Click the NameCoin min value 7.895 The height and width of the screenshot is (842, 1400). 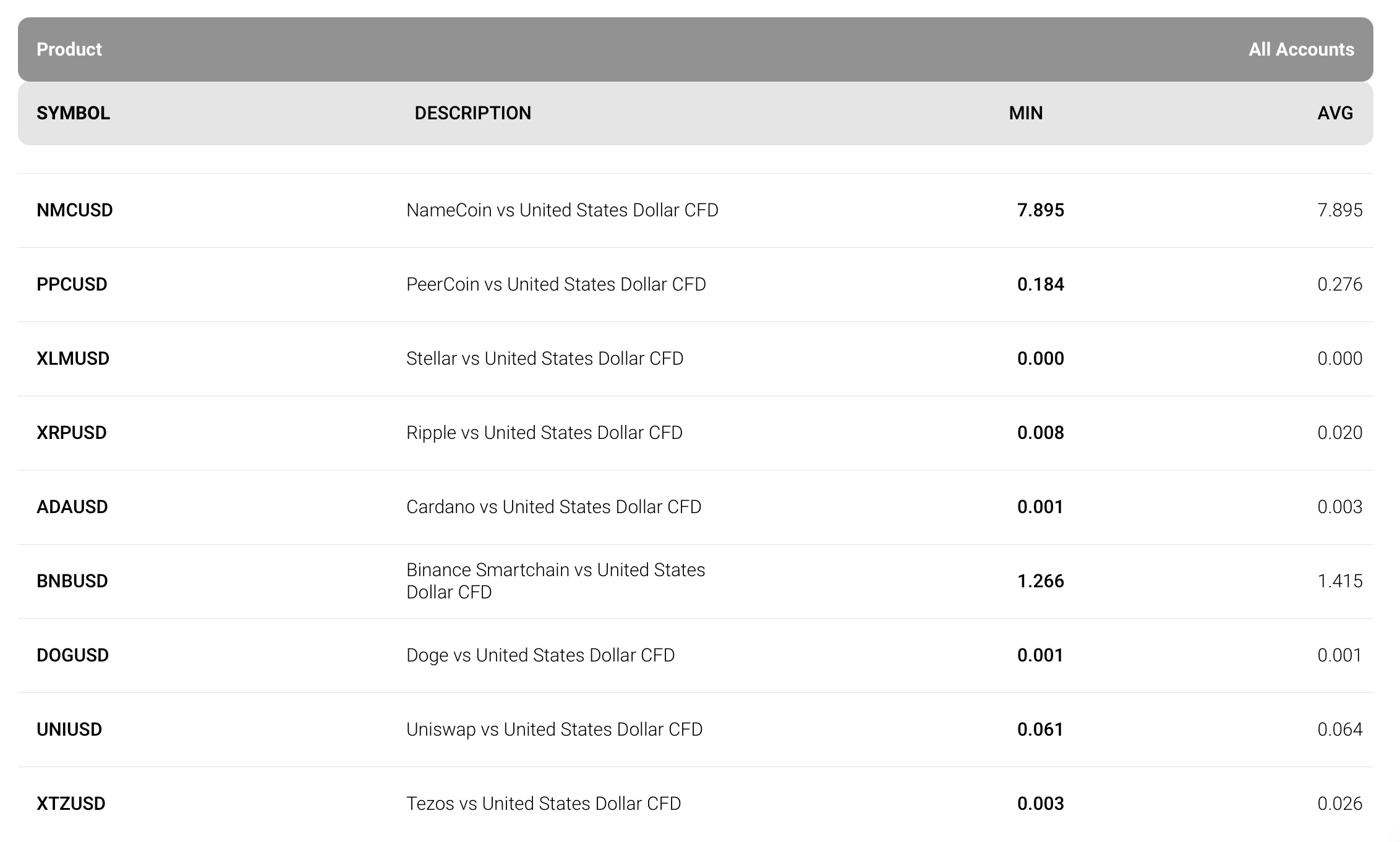pyautogui.click(x=1041, y=210)
